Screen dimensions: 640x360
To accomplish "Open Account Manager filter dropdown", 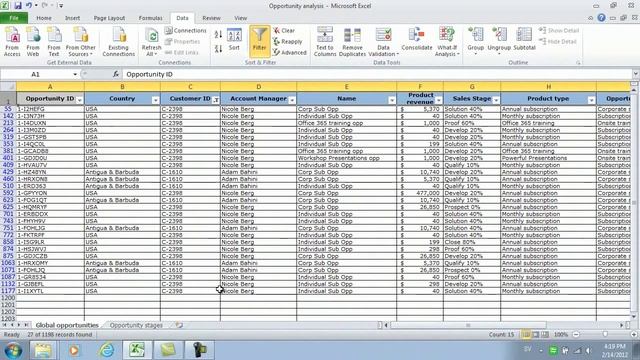I will (x=292, y=100).
